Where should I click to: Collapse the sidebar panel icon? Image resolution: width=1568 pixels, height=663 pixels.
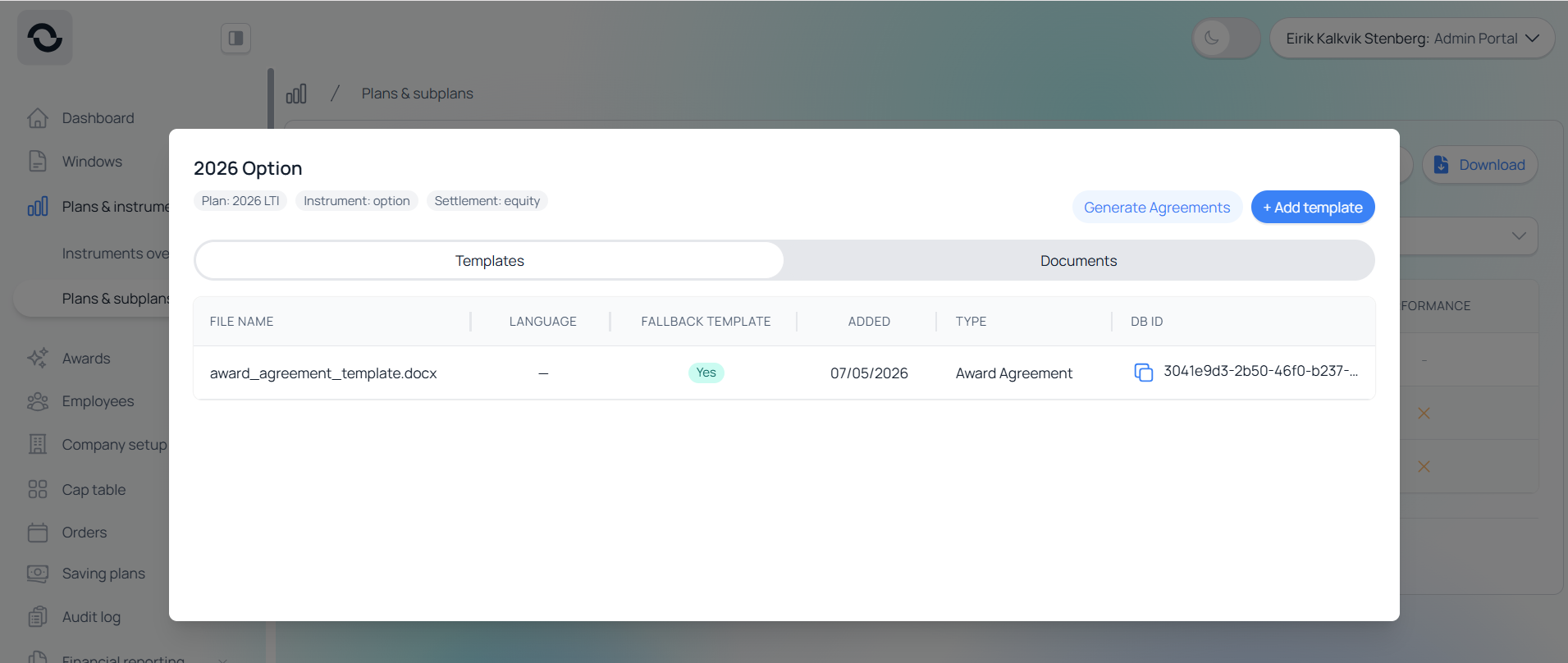point(235,38)
